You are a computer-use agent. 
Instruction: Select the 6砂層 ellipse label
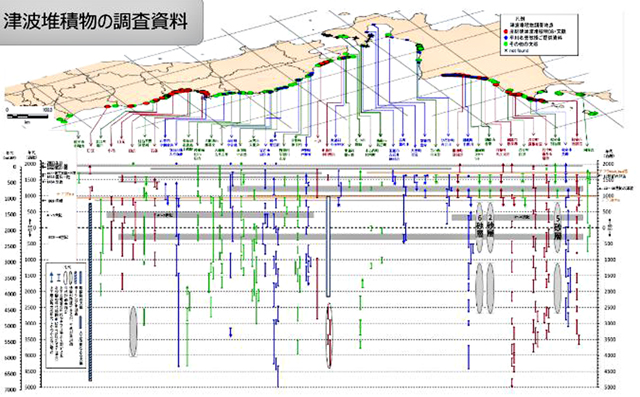(x=480, y=228)
